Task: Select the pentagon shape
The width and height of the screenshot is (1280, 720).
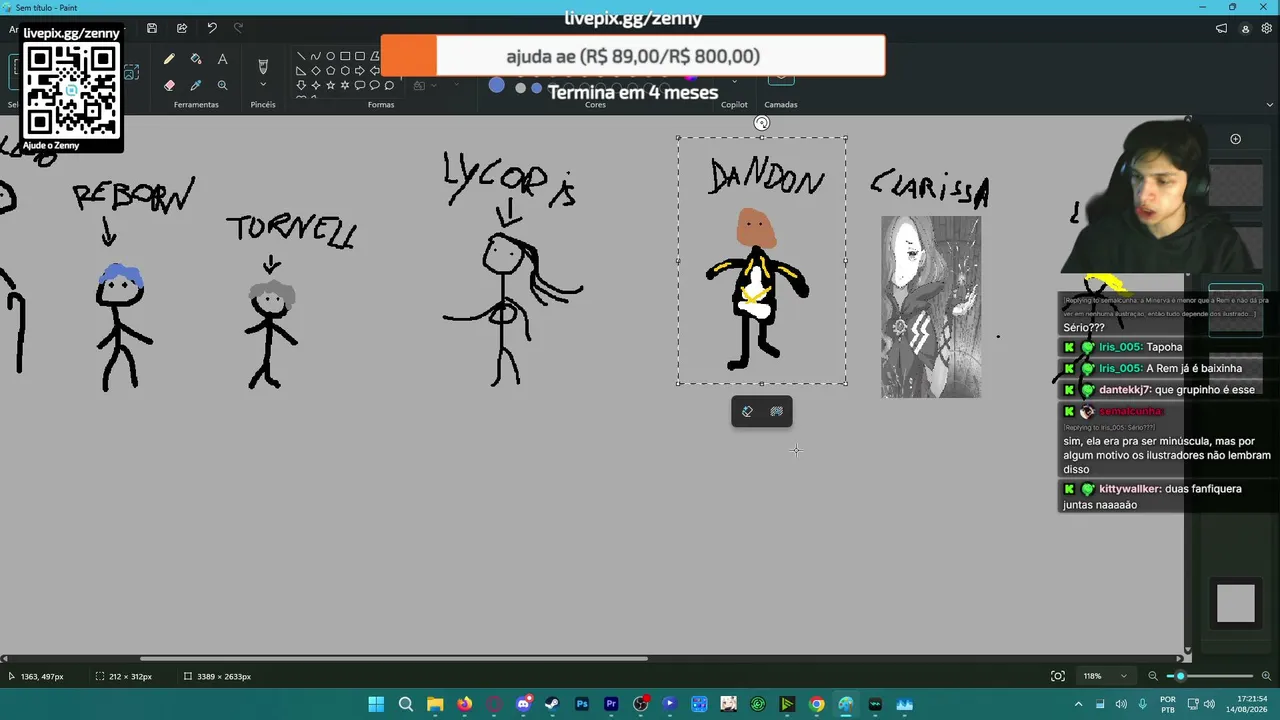Action: pyautogui.click(x=330, y=70)
